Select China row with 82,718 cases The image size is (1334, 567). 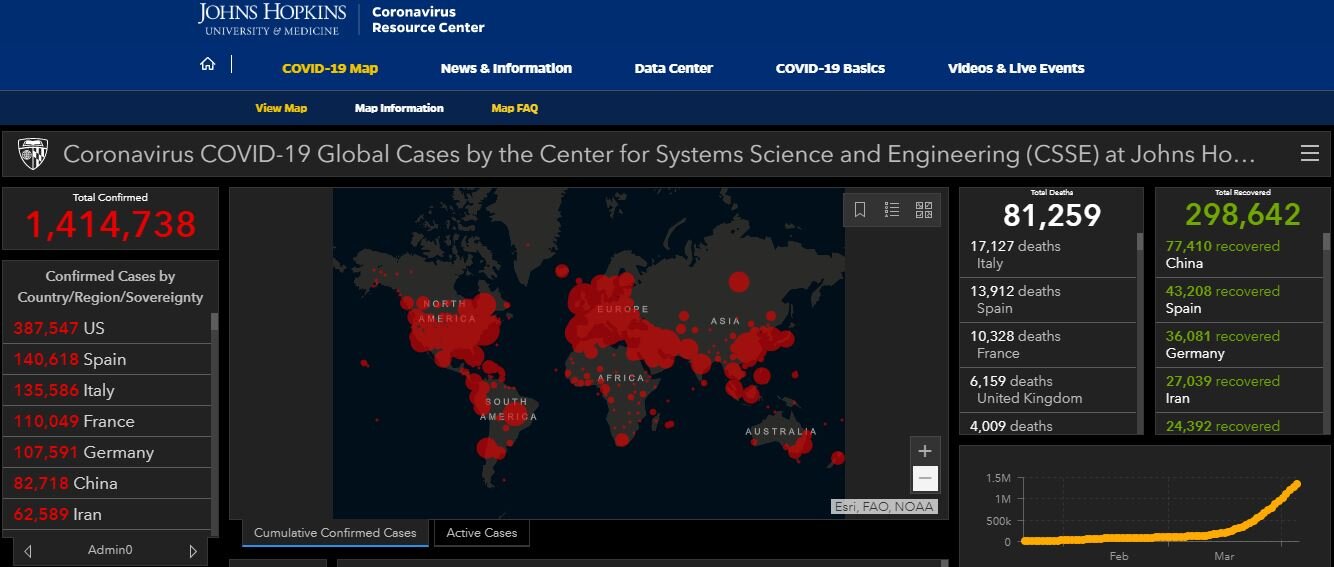(107, 483)
